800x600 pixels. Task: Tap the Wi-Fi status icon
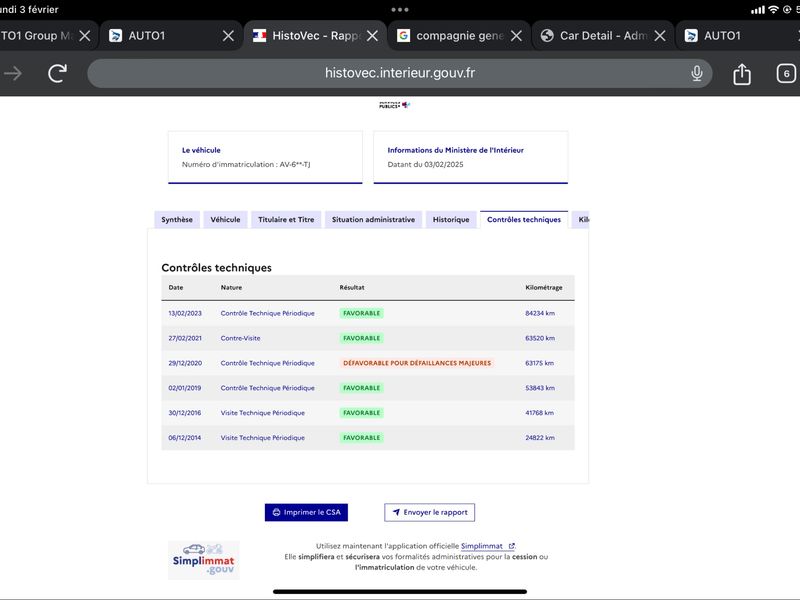[773, 10]
